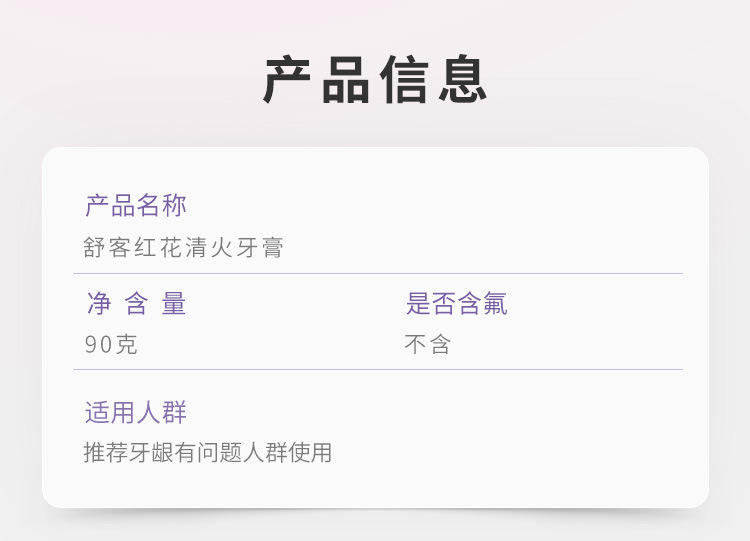Click the divider line below the product name
This screenshot has width=750, height=541.
[377, 273]
